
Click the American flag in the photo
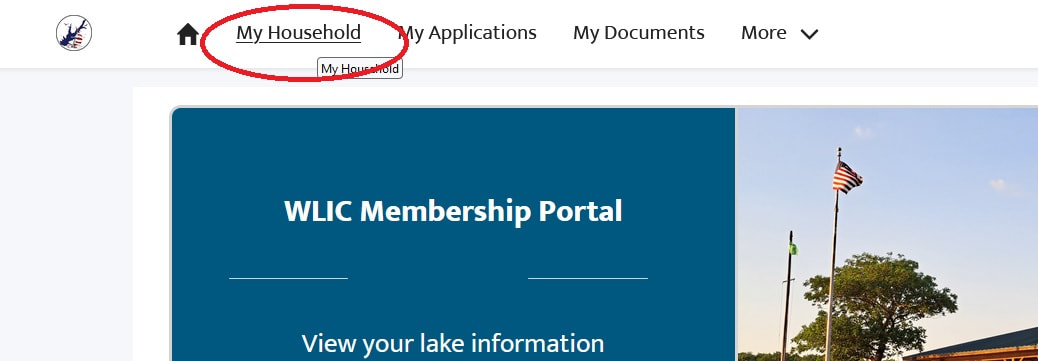point(847,177)
